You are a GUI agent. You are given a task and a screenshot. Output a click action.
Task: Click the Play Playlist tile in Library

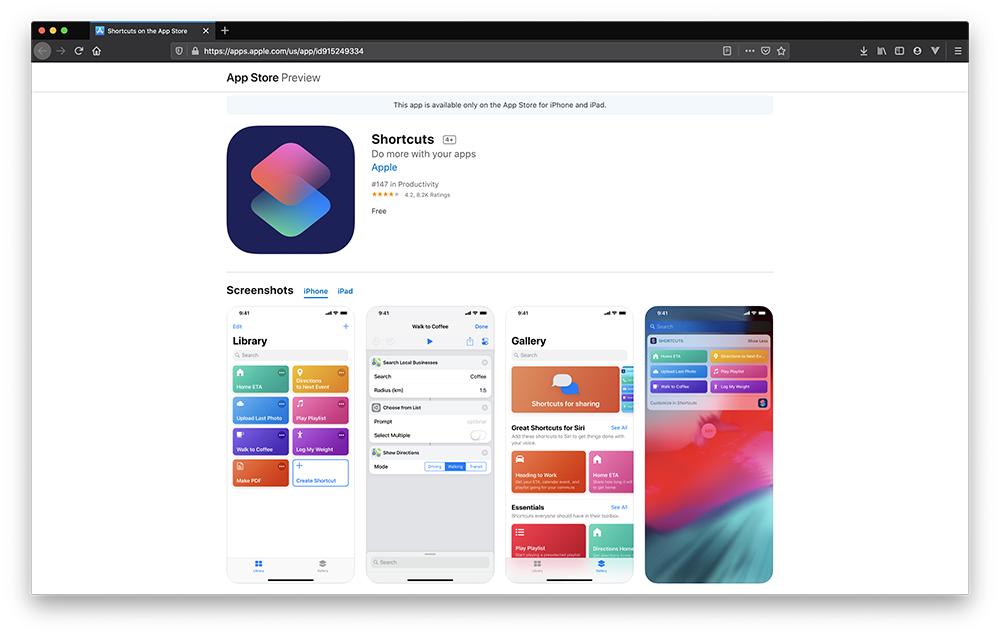tap(320, 410)
